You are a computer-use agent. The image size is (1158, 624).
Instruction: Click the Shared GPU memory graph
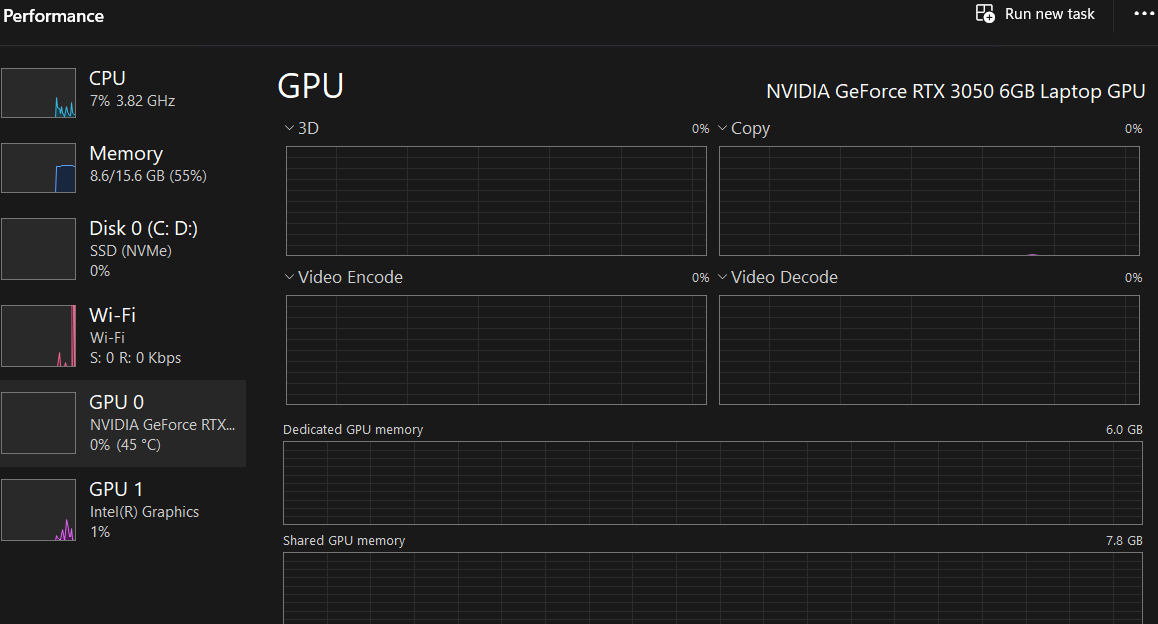713,588
